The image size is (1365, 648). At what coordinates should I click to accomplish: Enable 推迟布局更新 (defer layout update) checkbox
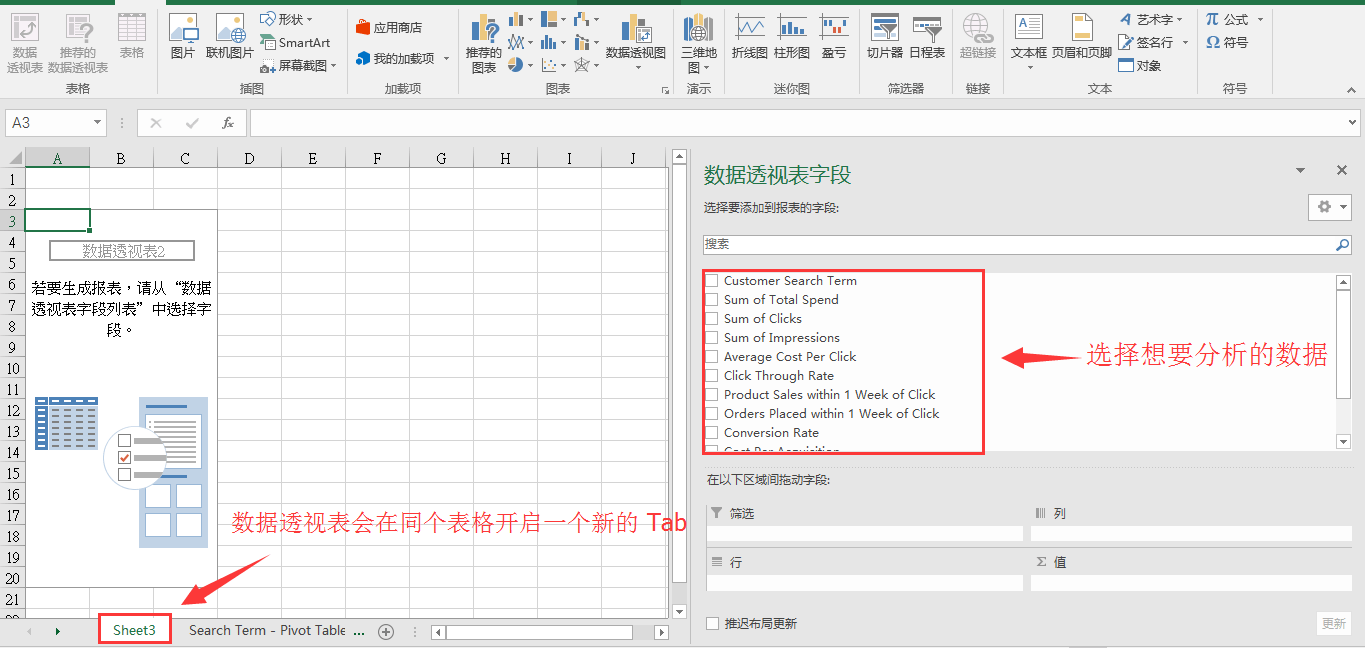tap(713, 624)
